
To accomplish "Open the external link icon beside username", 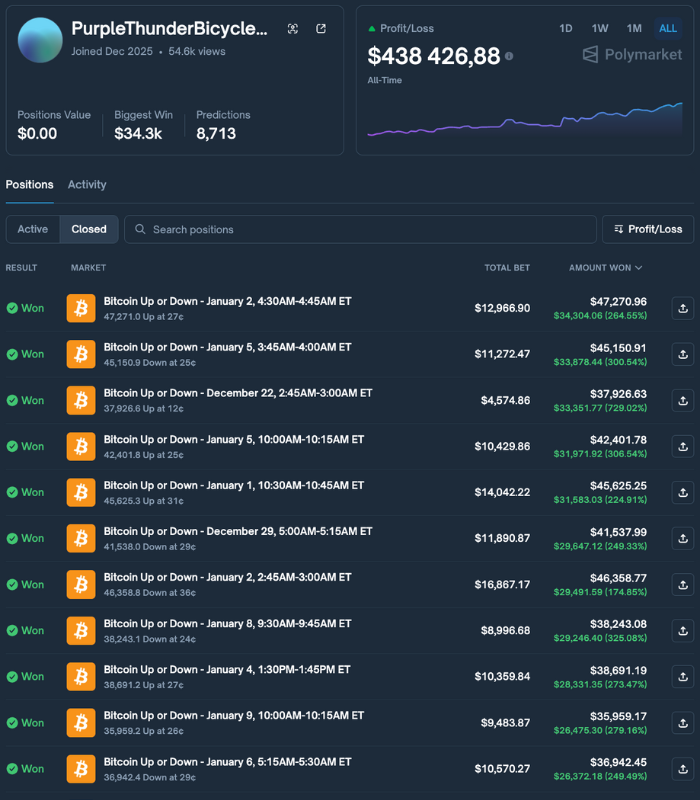I will (x=321, y=29).
